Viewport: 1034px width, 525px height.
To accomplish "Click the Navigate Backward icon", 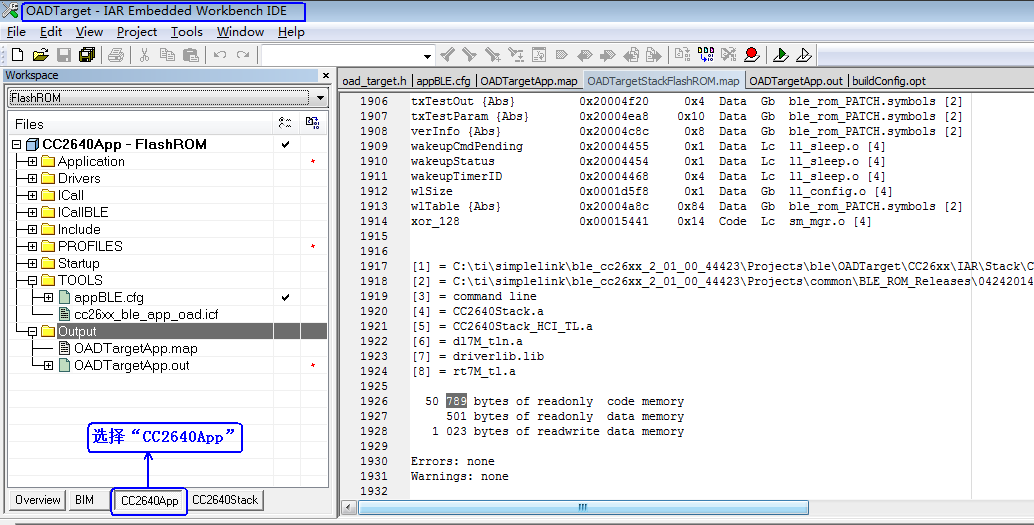I will pyautogui.click(x=631, y=55).
